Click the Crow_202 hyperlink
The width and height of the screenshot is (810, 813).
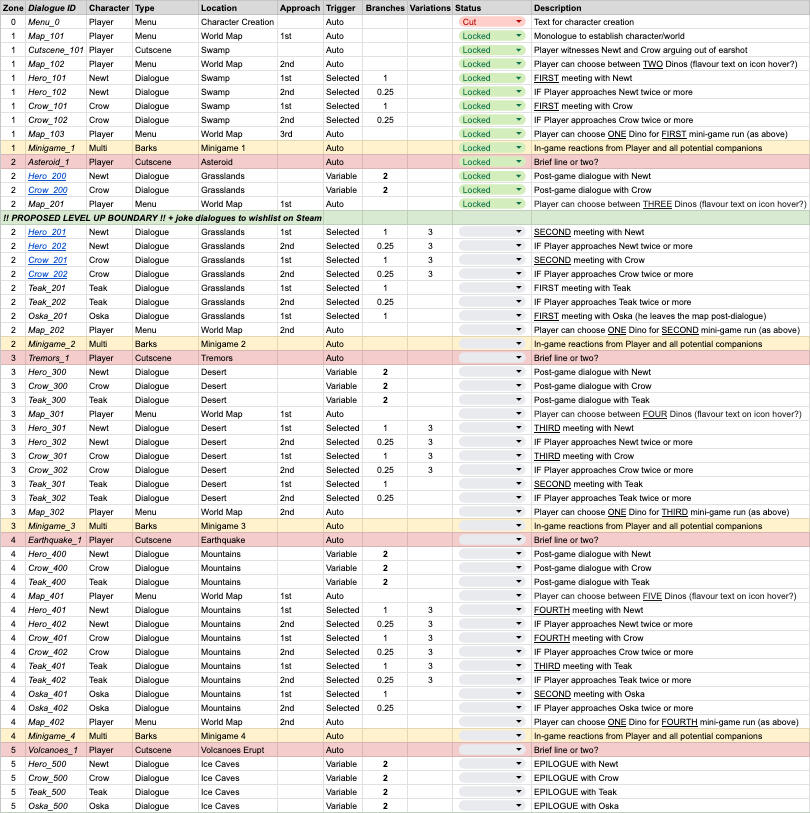(x=47, y=274)
